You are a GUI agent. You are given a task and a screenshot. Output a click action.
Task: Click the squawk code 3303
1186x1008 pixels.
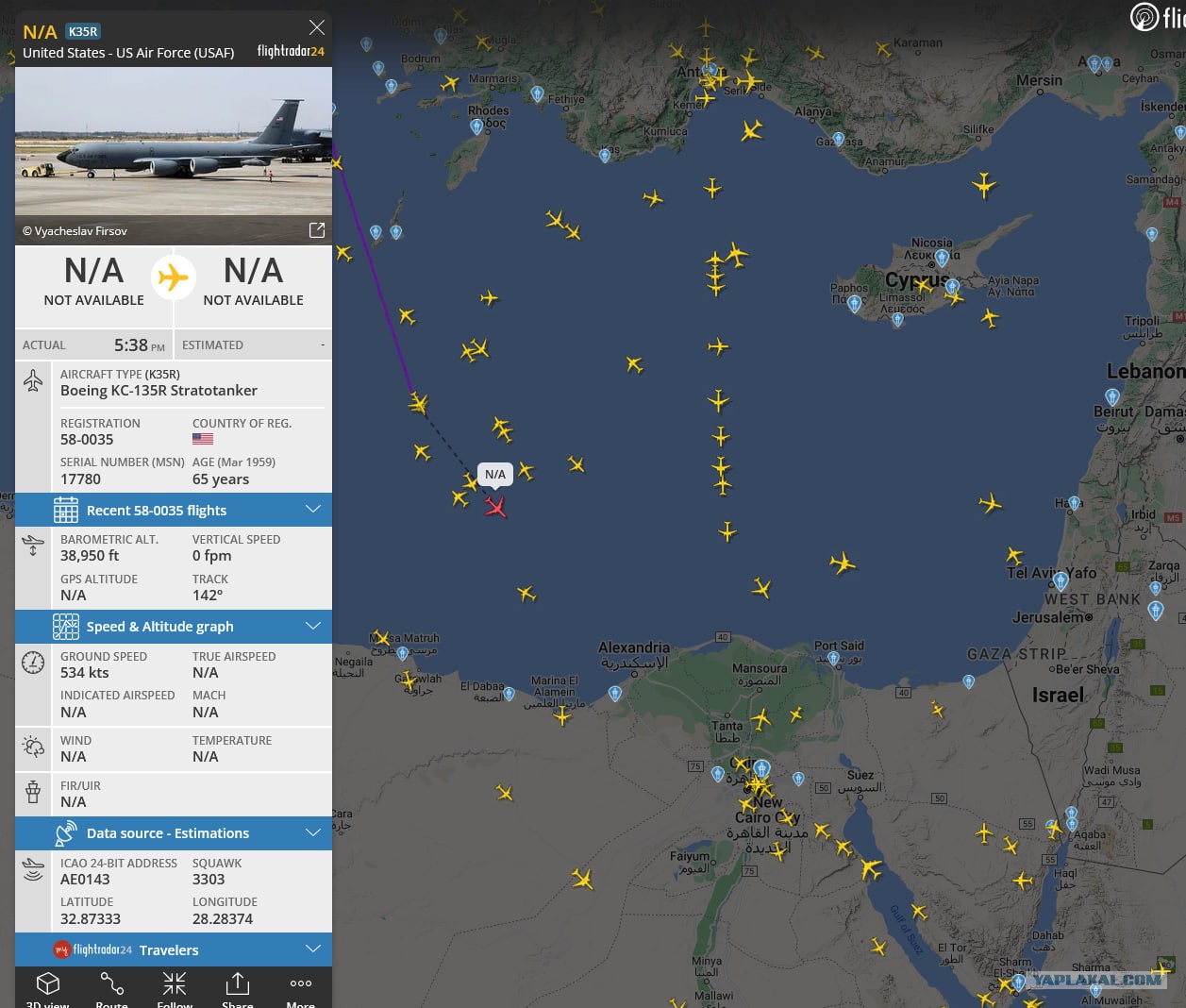(209, 880)
